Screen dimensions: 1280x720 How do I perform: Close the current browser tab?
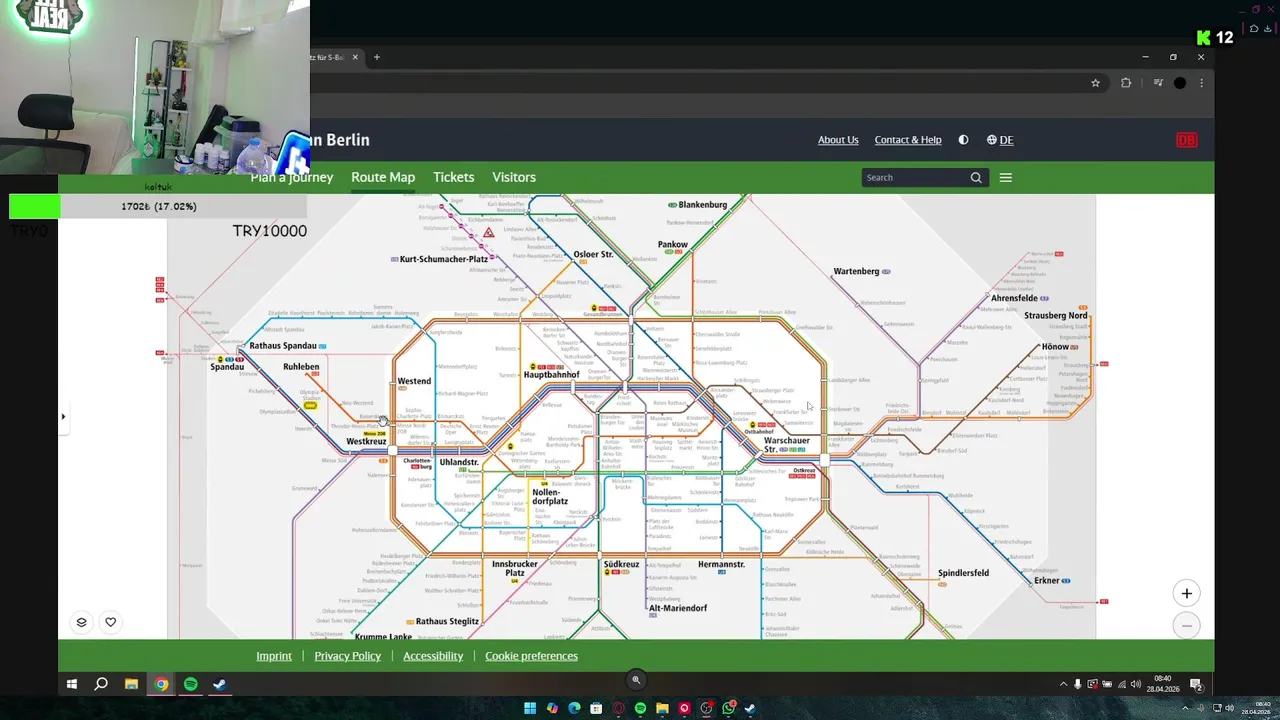pos(355,57)
